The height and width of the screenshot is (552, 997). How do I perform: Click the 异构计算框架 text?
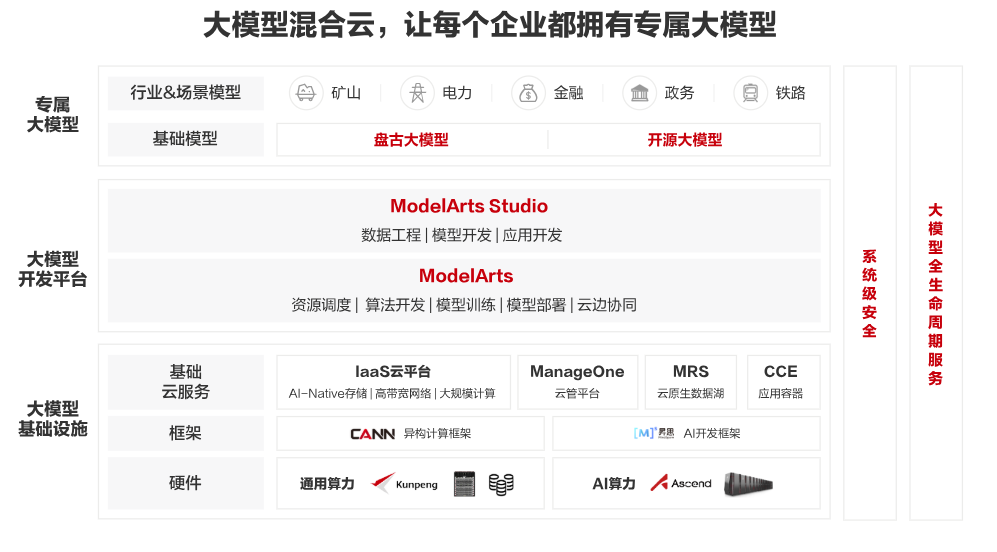[437, 434]
